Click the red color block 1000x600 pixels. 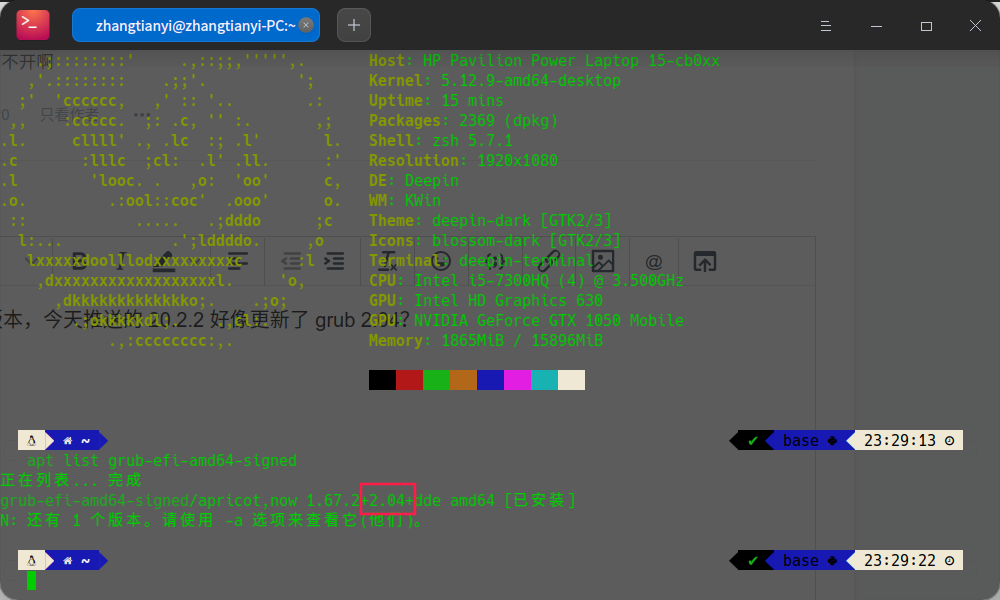point(409,380)
